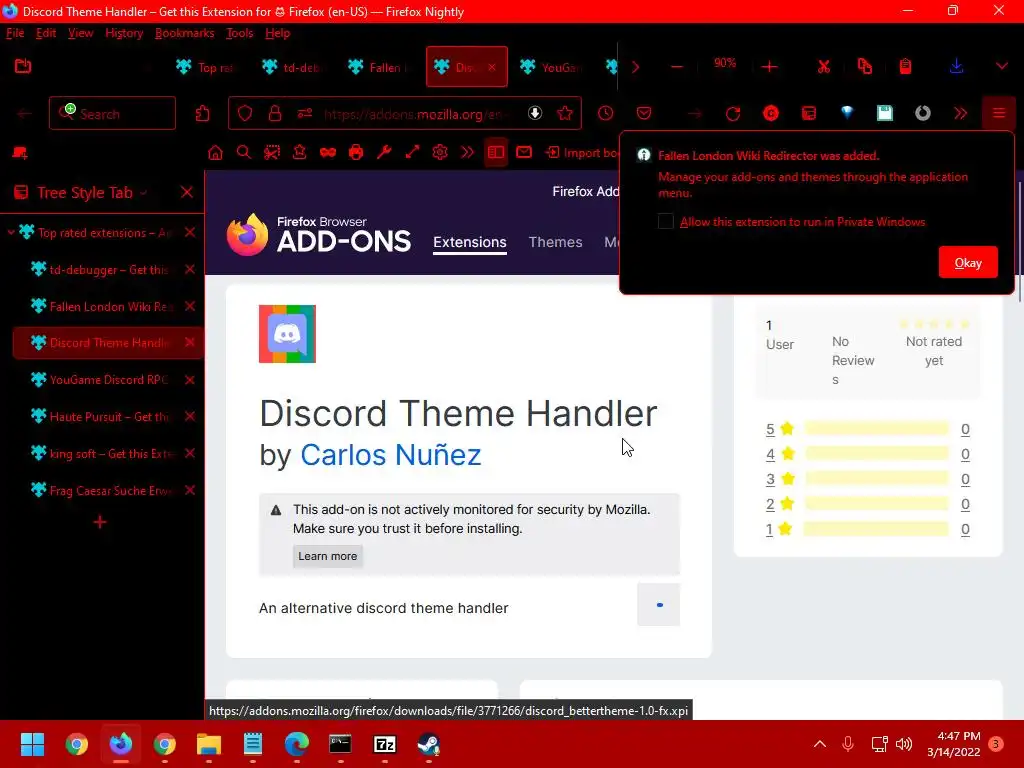This screenshot has height=768, width=1024.
Task: Open the File menu
Action: (15, 33)
